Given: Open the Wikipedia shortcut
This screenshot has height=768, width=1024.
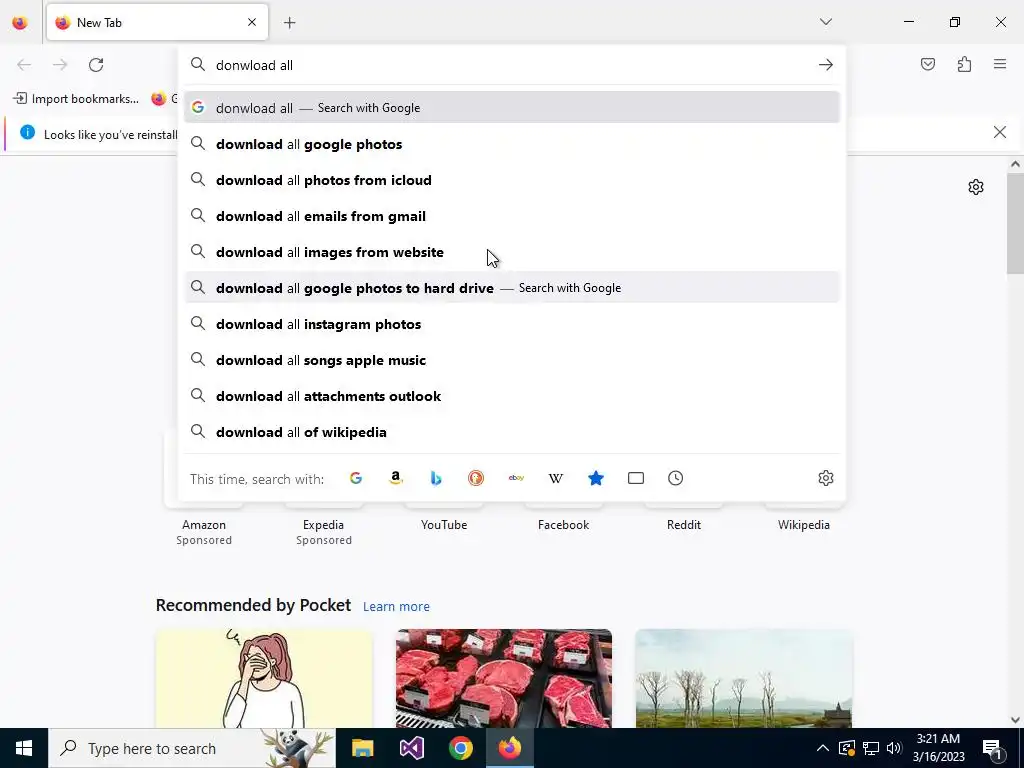Looking at the screenshot, I should coord(803,524).
